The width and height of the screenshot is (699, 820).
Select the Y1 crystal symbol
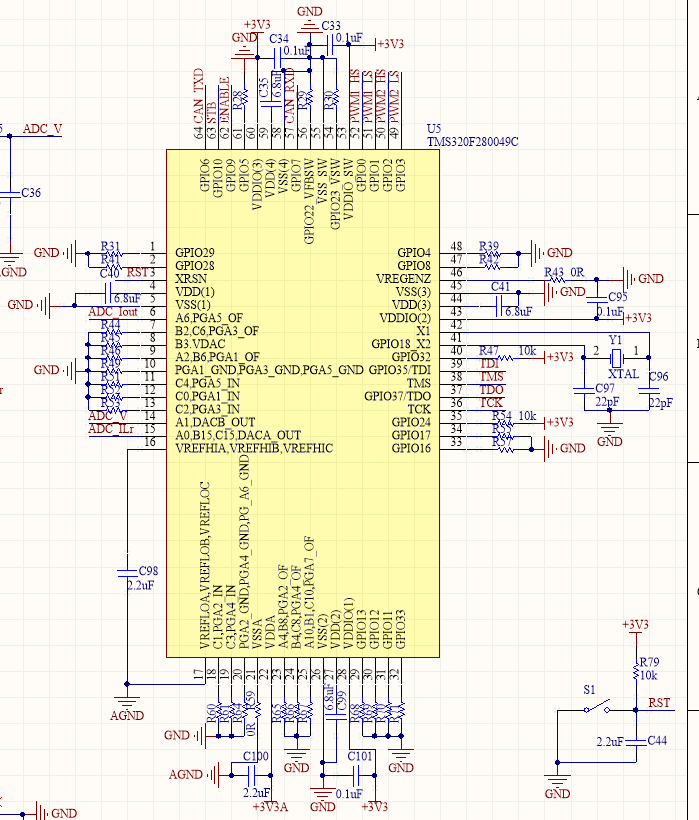[616, 358]
